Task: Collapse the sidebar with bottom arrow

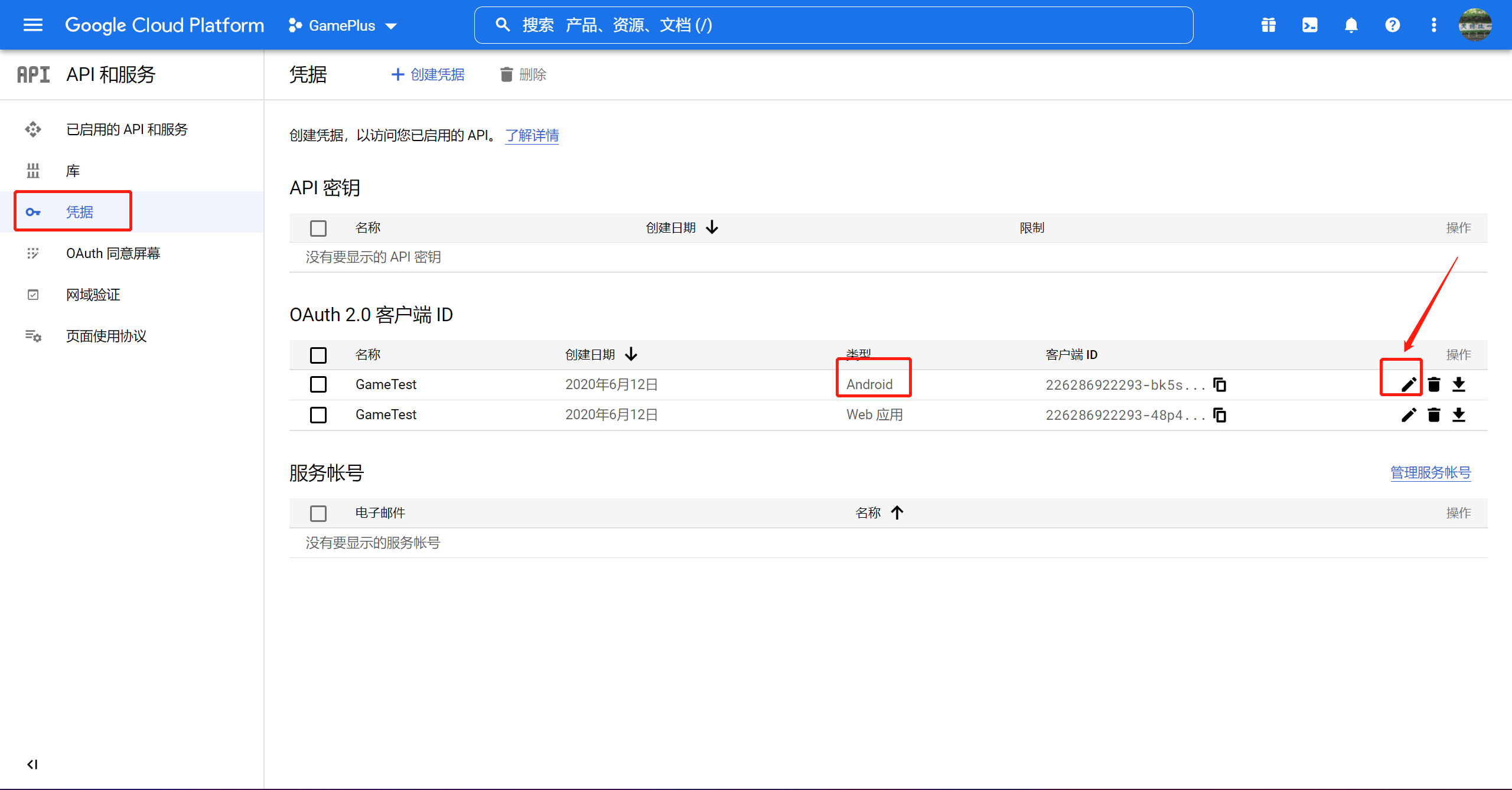Action: (32, 765)
